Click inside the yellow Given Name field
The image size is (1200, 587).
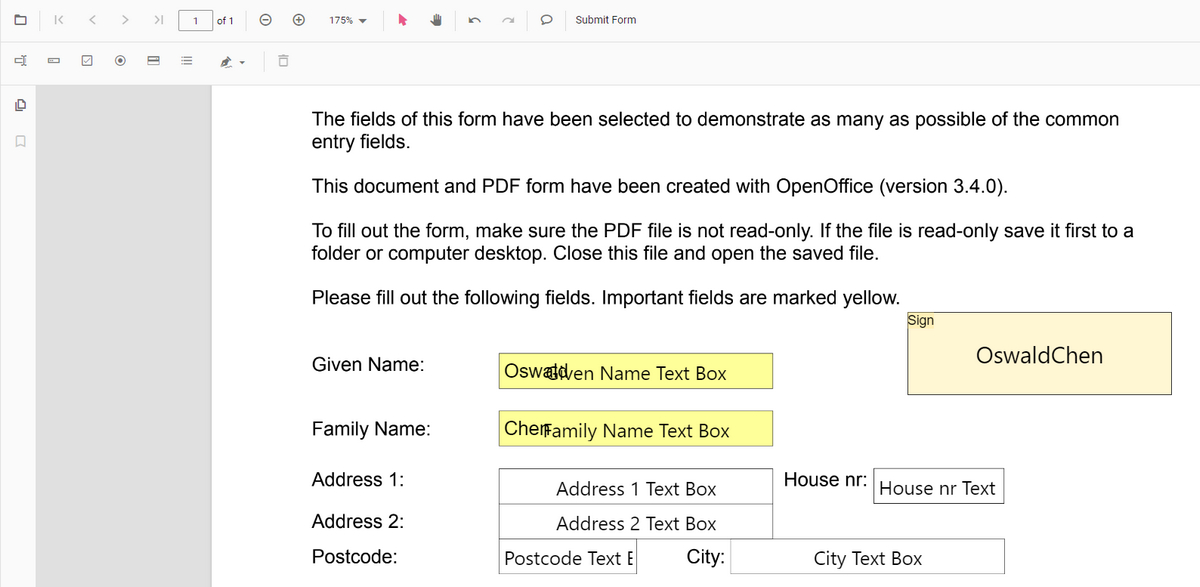pos(635,370)
